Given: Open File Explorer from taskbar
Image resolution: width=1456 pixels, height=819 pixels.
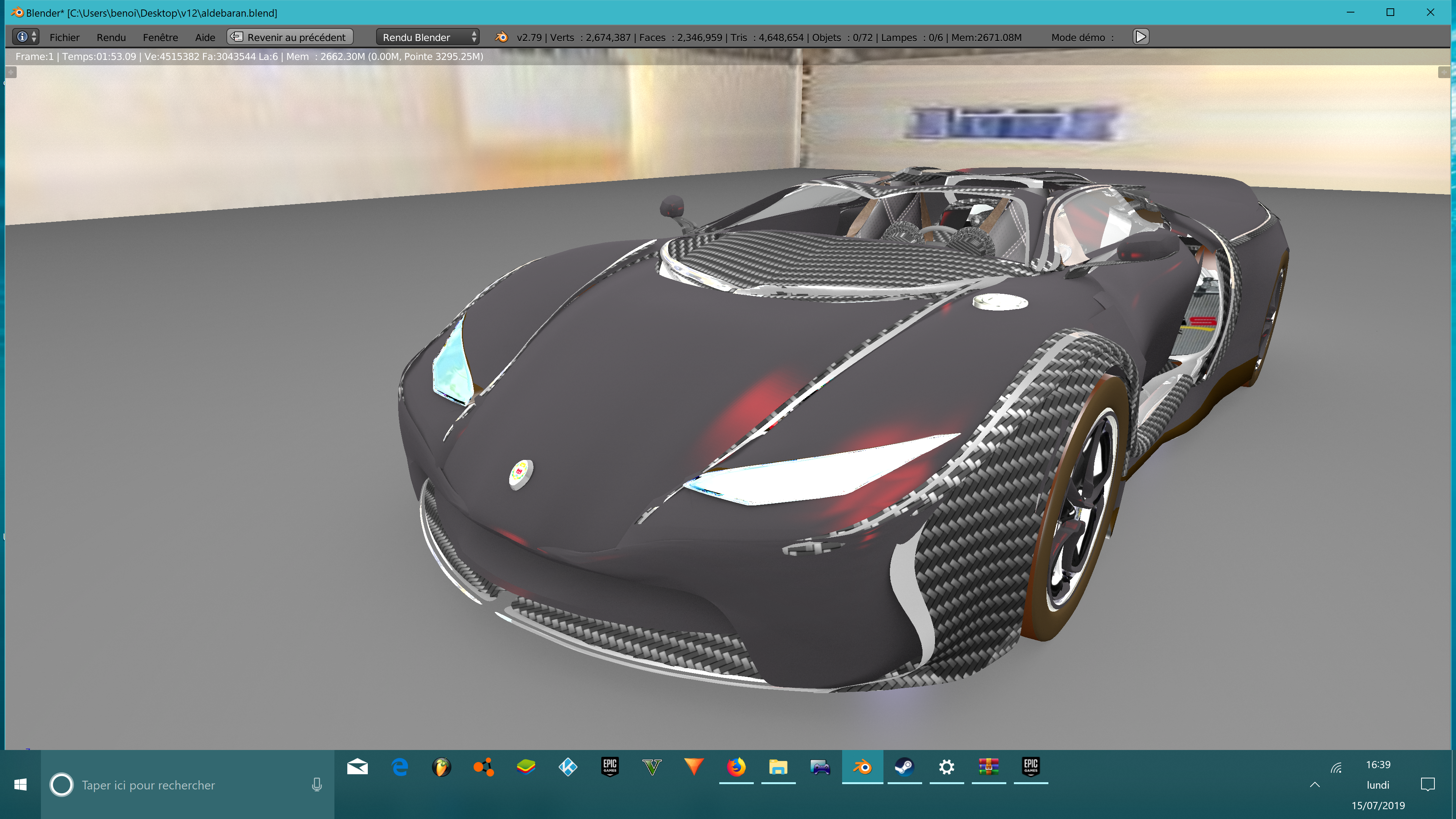Looking at the screenshot, I should tap(778, 767).
